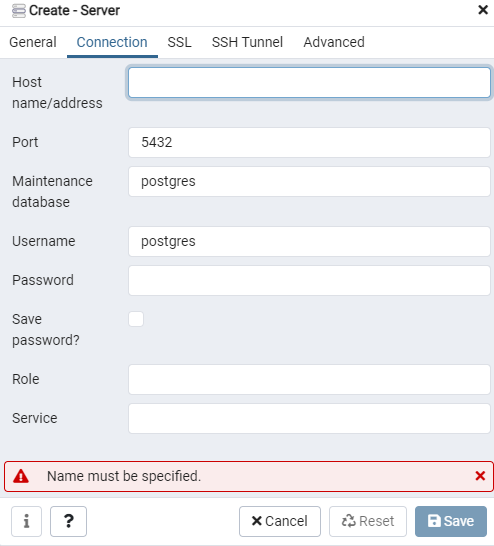494x546 pixels.
Task: Select the Connection tab
Action: tap(112, 42)
